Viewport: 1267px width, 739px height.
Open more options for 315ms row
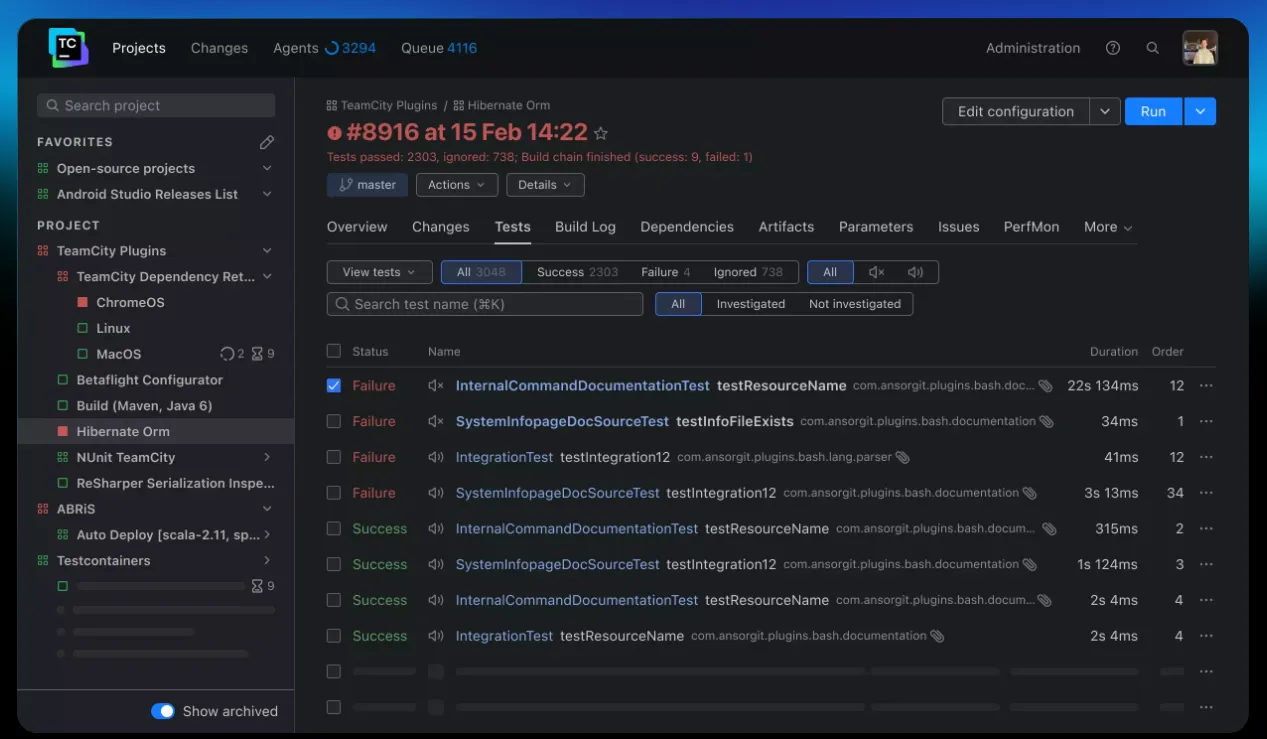coord(1206,529)
